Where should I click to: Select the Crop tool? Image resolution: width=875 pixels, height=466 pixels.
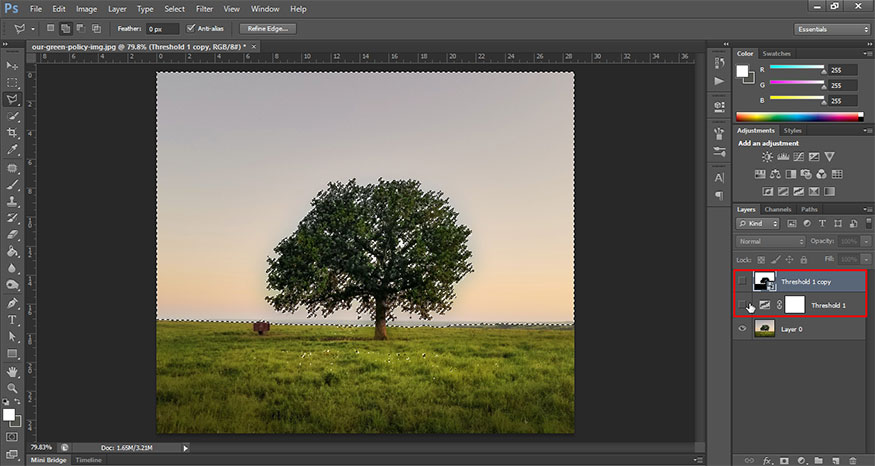tap(13, 134)
